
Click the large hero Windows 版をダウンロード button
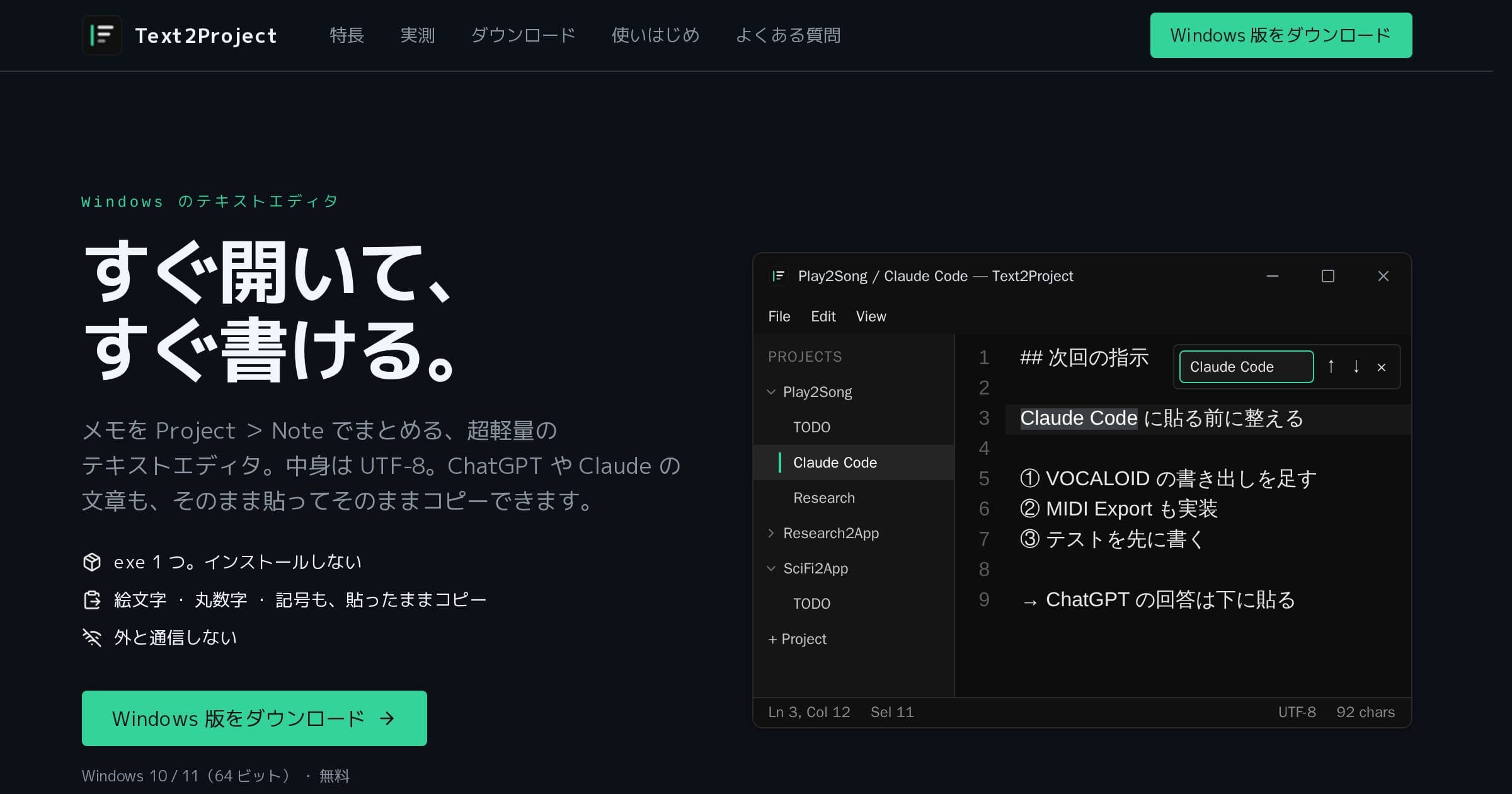tap(255, 718)
